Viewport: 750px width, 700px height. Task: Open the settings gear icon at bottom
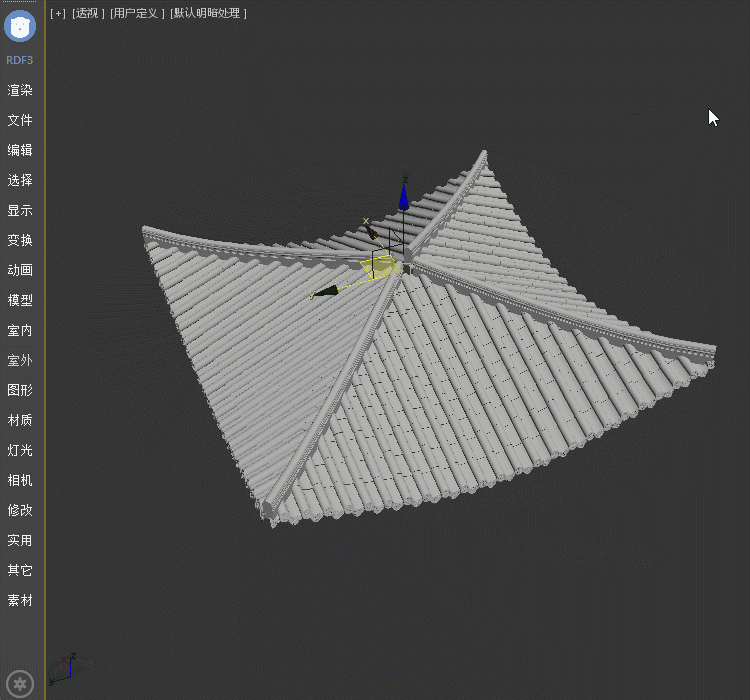click(20, 684)
